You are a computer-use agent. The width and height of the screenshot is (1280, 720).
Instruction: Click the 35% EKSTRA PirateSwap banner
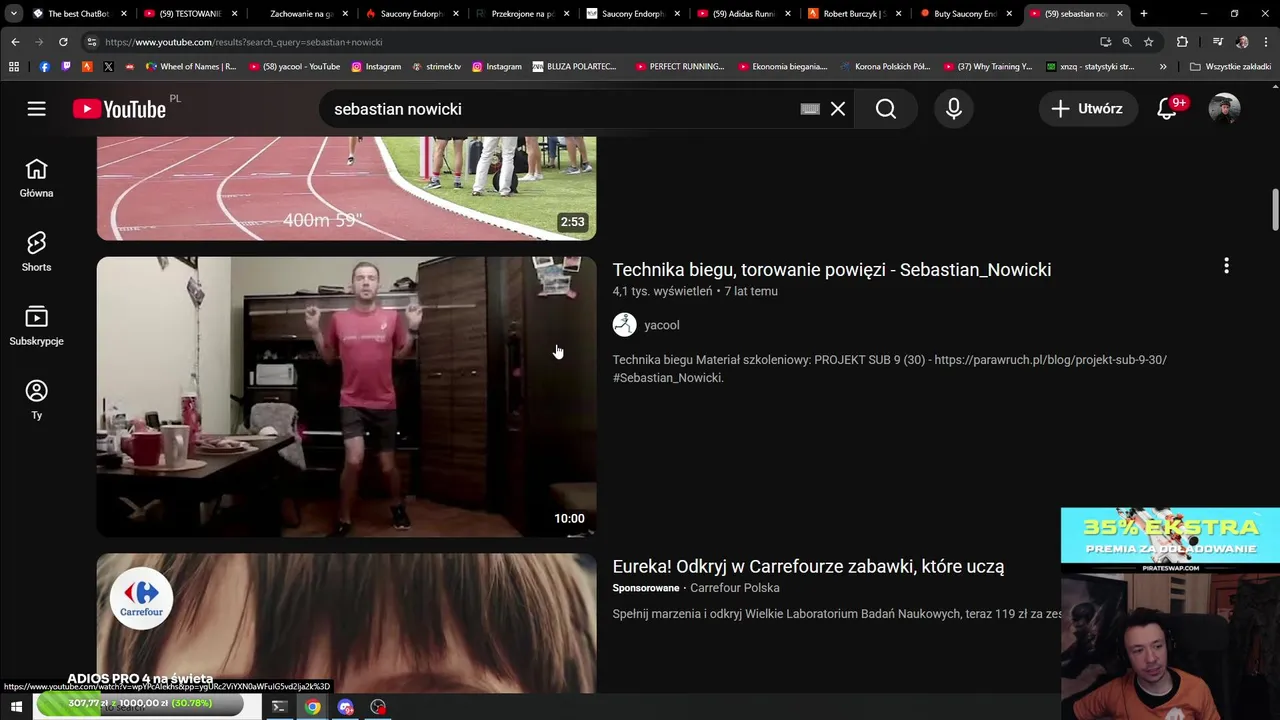[1170, 540]
